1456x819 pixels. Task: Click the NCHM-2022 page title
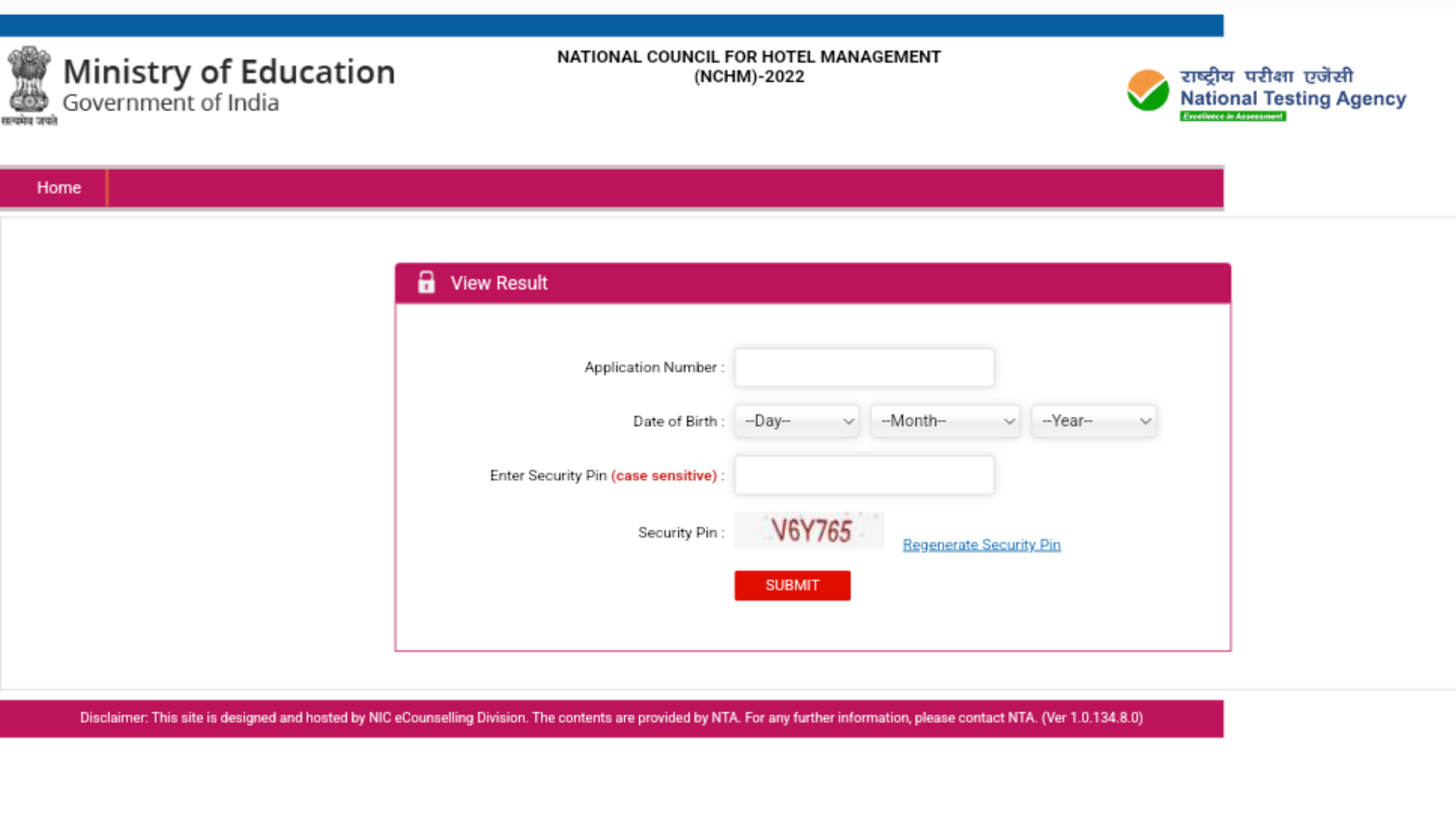coord(749,66)
